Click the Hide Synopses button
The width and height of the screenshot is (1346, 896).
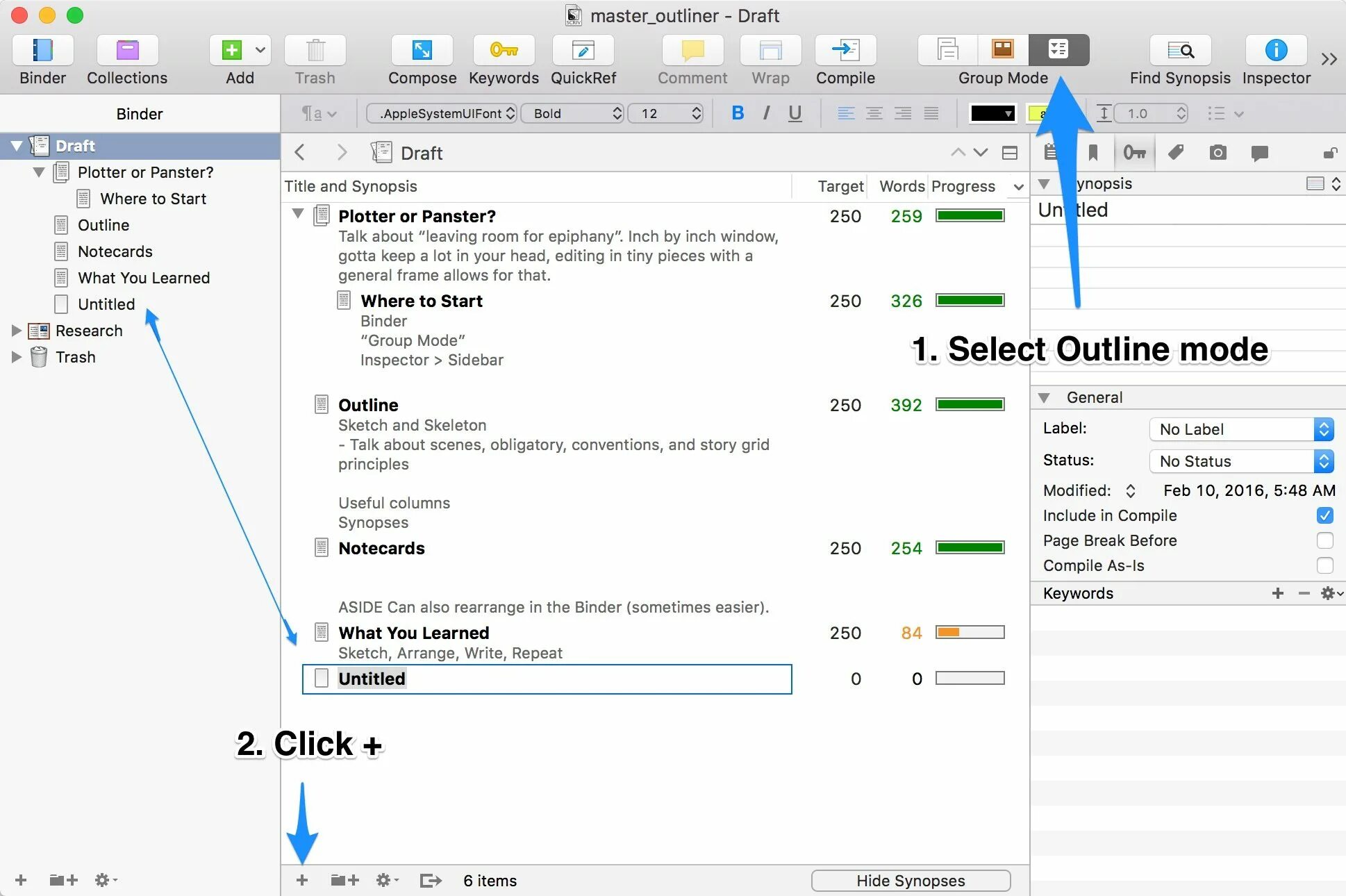coord(910,881)
